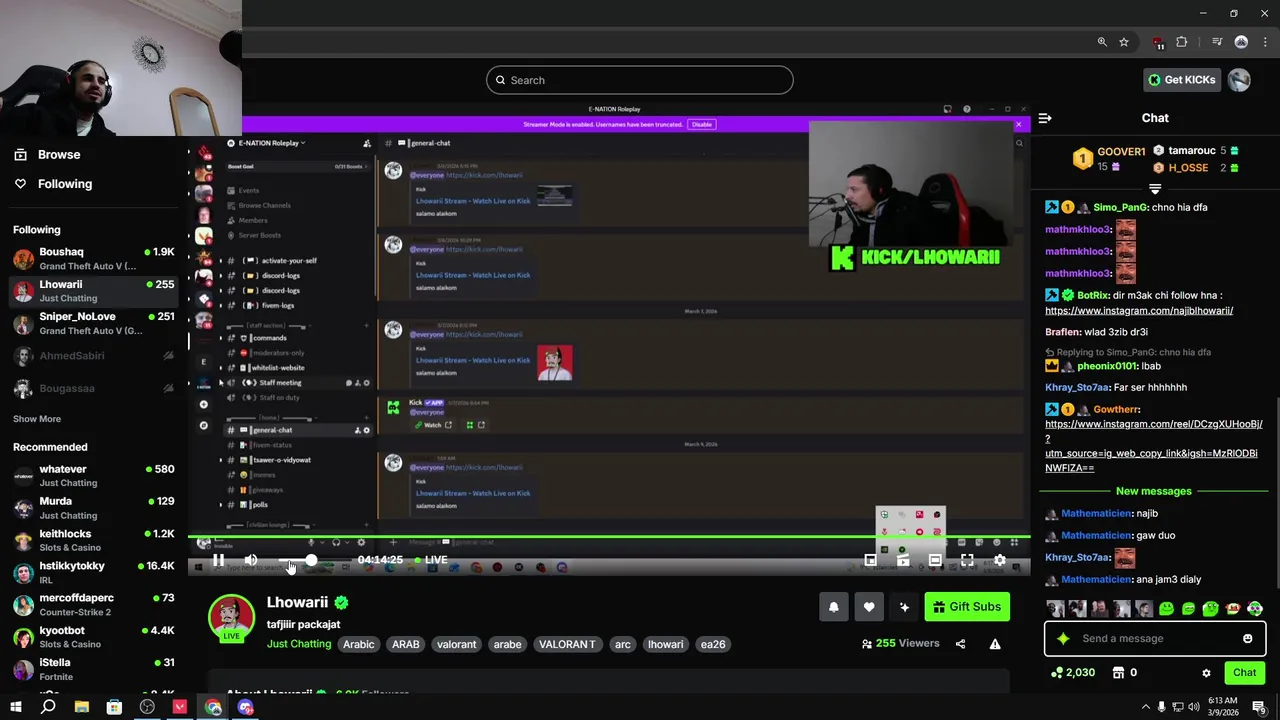Image resolution: width=1280 pixels, height=720 pixels.
Task: Insert the red angry quick emote
Action: point(1233,608)
